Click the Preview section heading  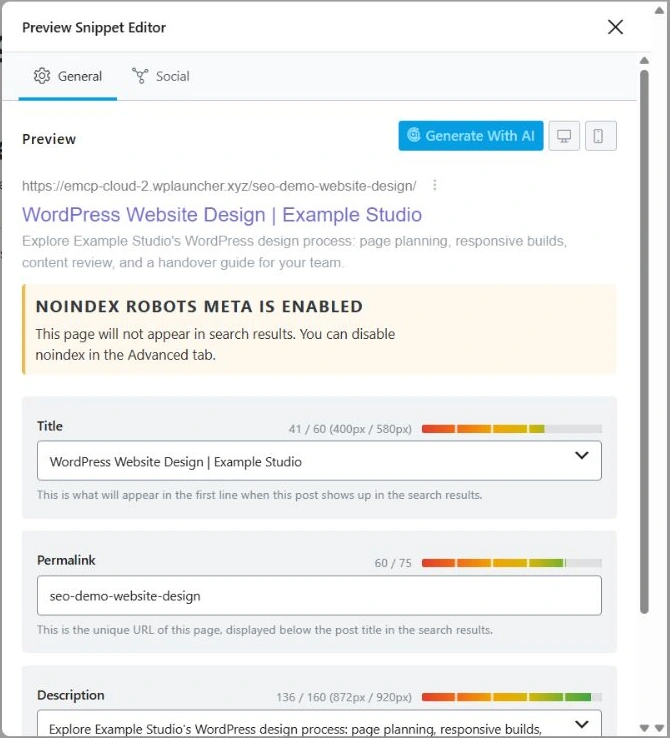49,139
